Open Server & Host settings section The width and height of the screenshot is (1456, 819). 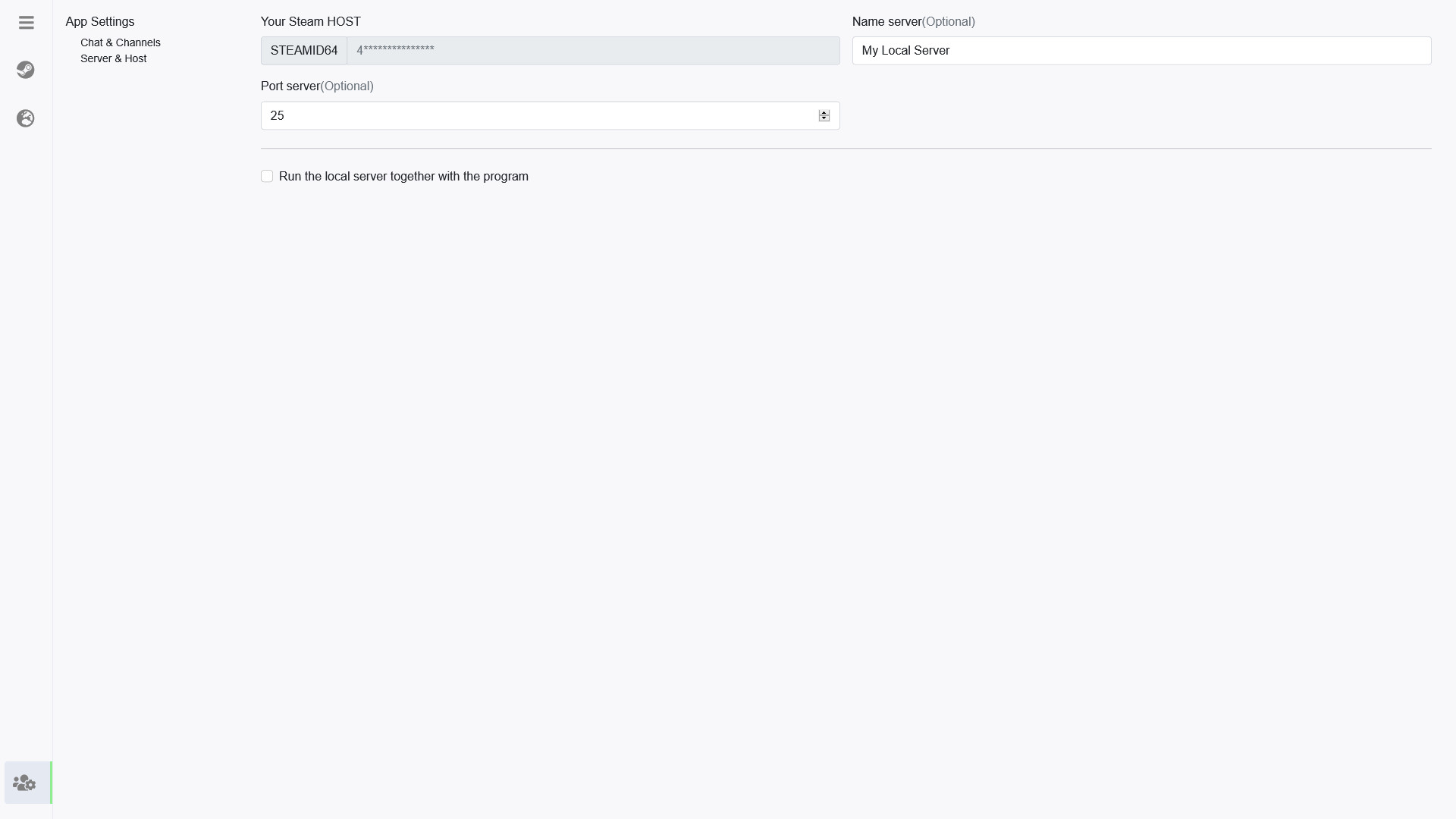[x=113, y=58]
